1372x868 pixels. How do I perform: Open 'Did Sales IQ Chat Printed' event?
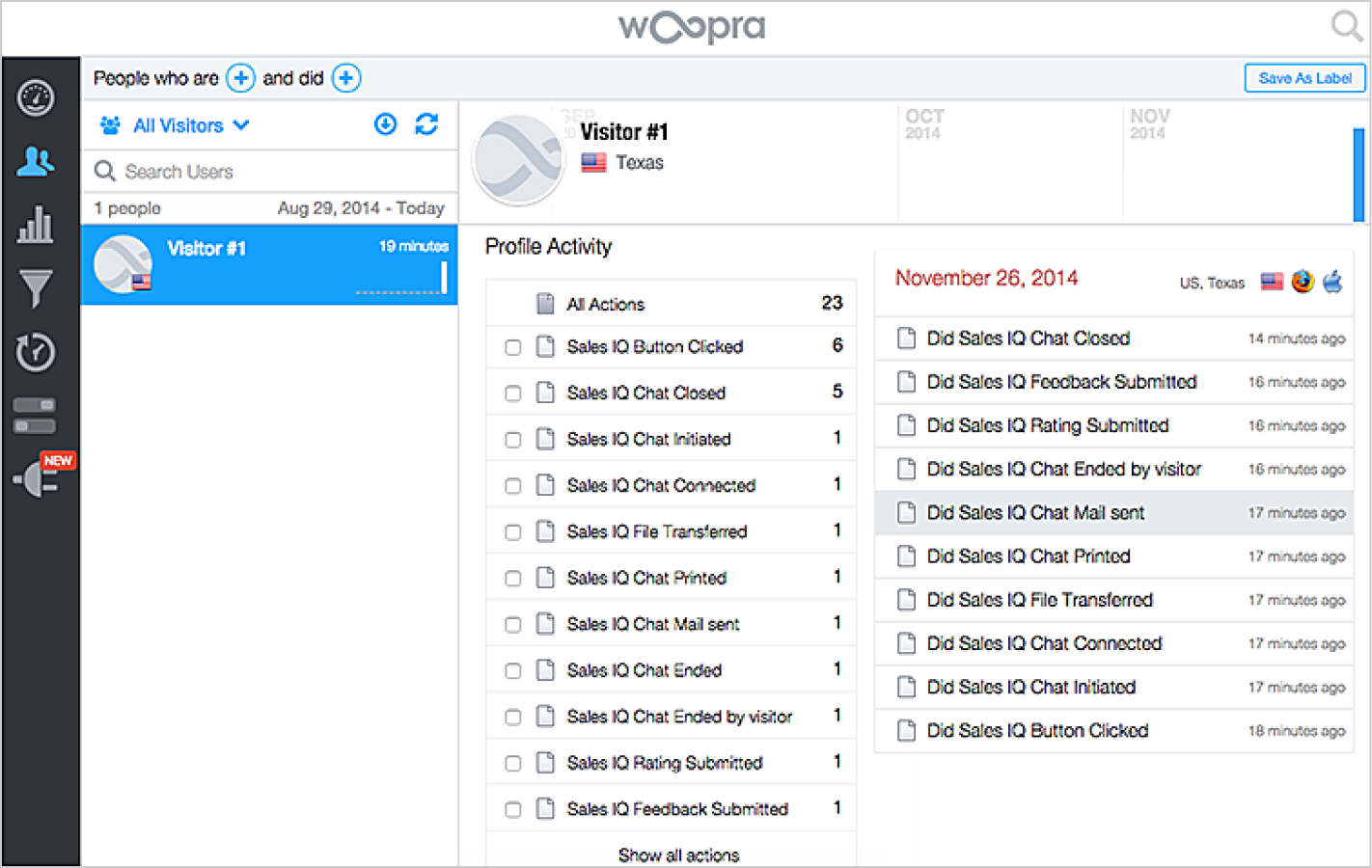point(1114,556)
